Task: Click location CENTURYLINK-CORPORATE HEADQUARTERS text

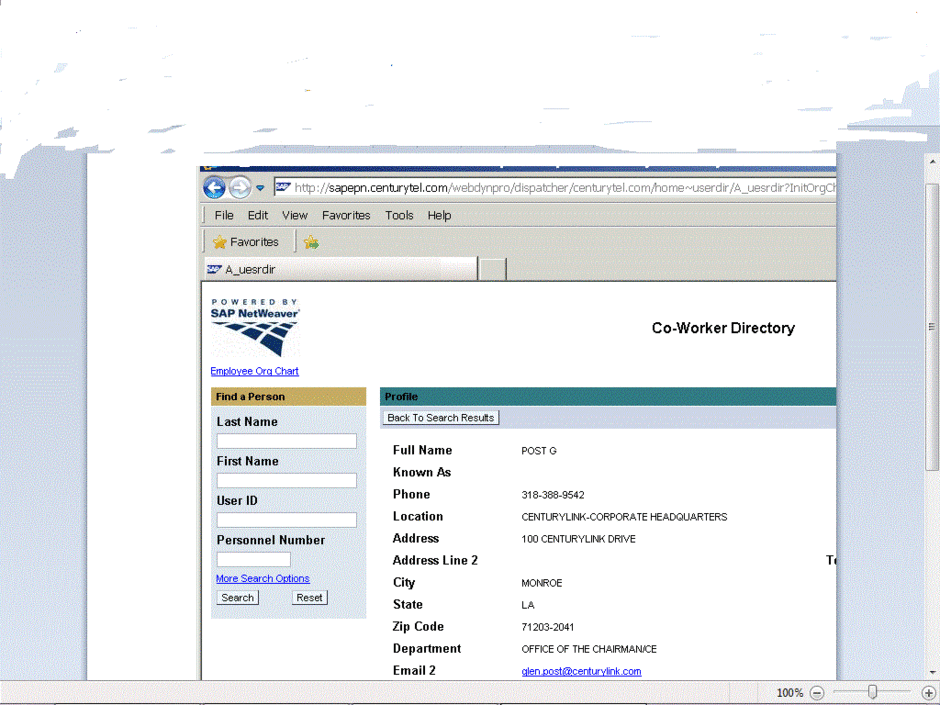Action: pos(624,517)
